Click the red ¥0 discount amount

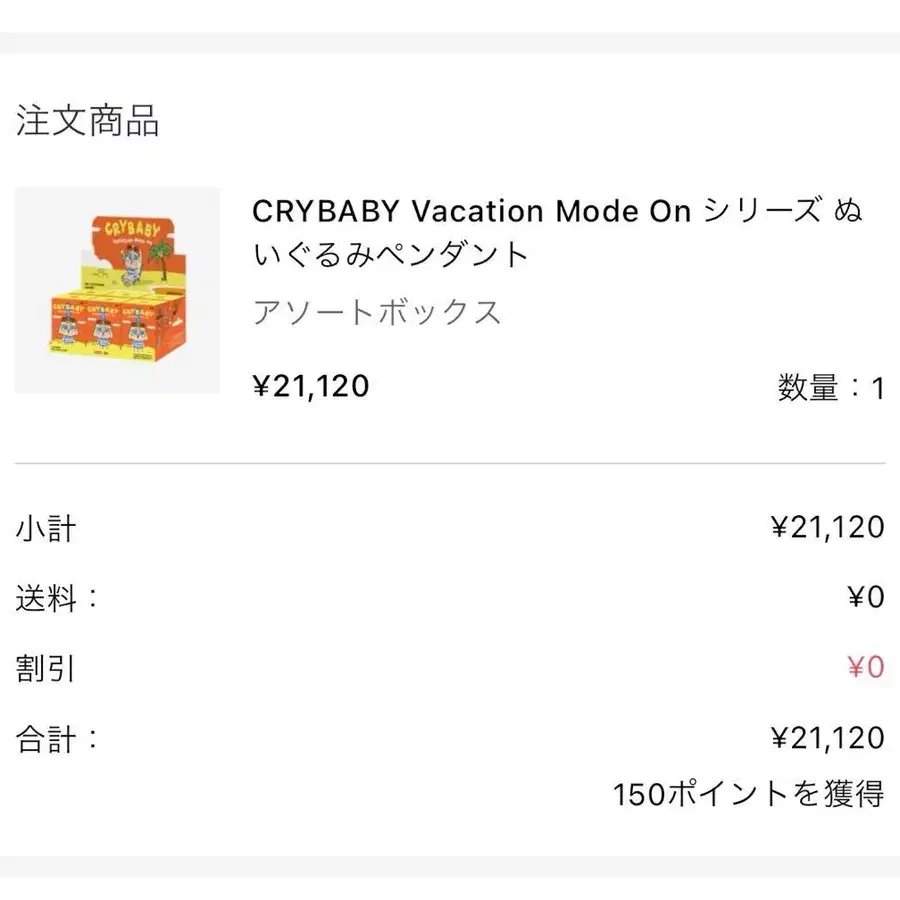[865, 667]
